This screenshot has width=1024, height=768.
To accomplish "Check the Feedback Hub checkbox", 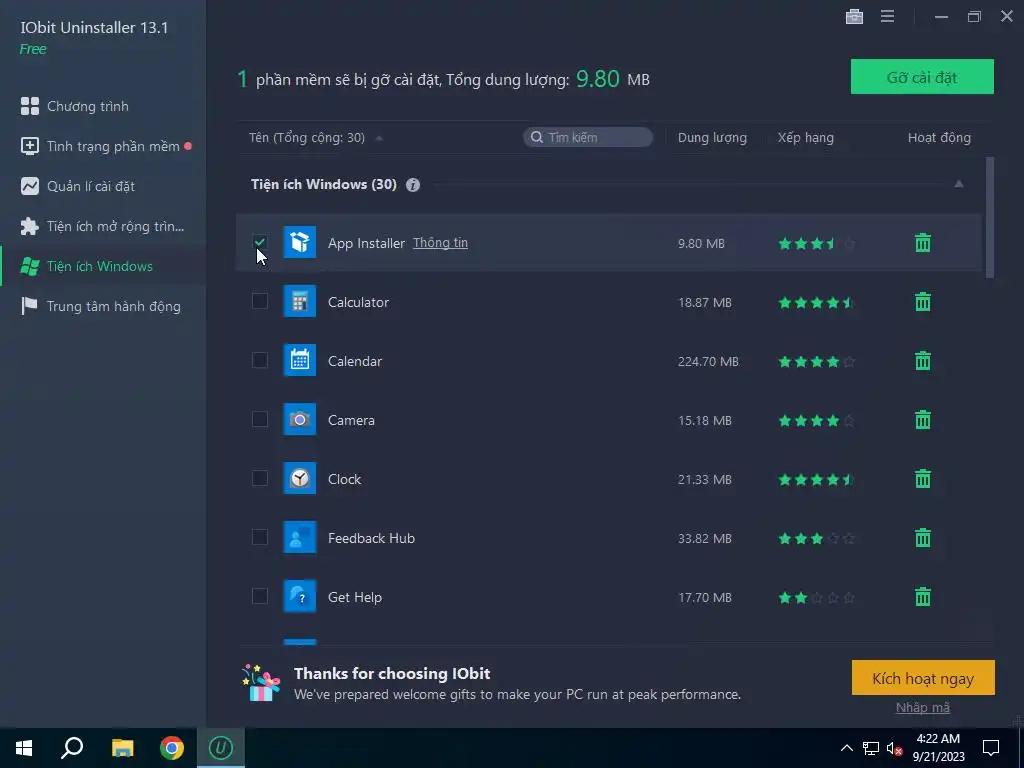I will (260, 537).
